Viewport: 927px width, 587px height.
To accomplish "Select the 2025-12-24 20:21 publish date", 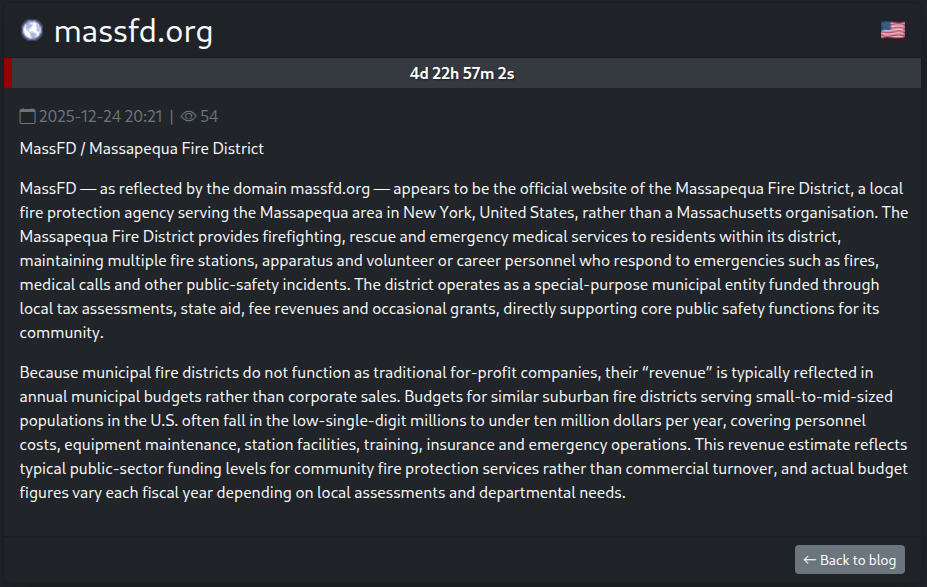I will click(x=100, y=117).
